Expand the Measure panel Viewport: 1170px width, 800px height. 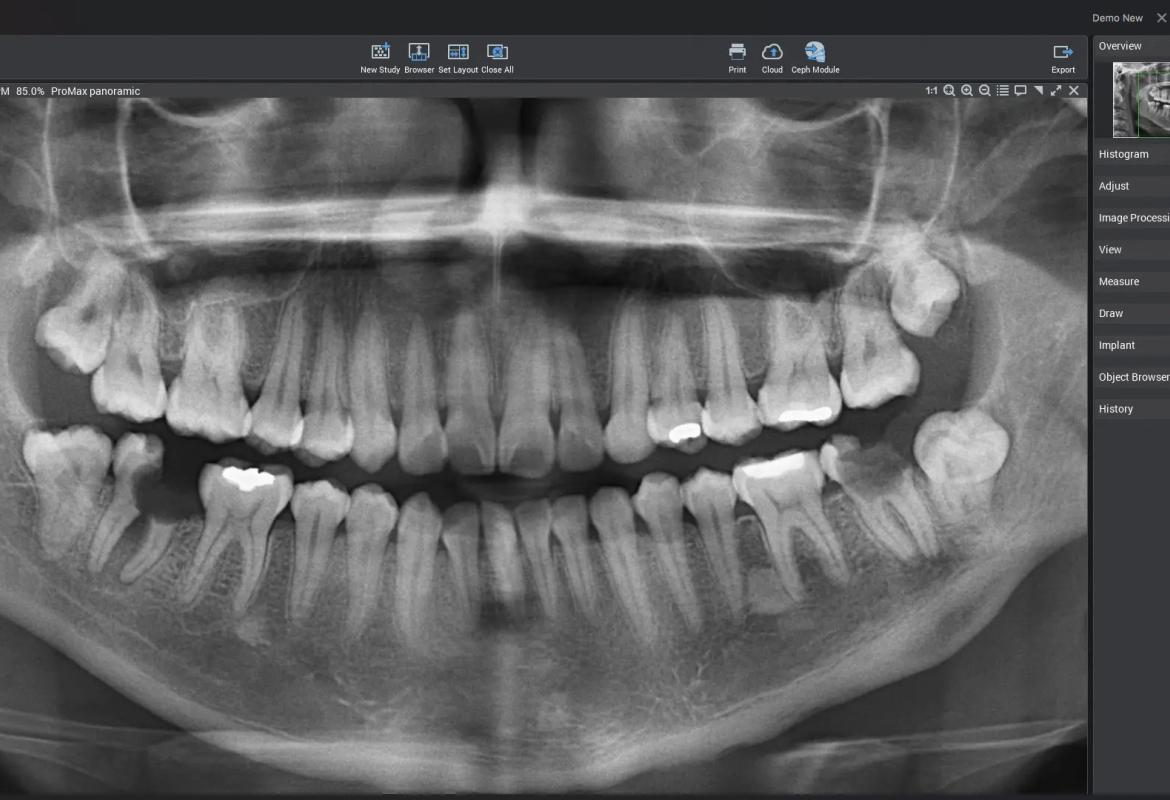[x=1131, y=281]
